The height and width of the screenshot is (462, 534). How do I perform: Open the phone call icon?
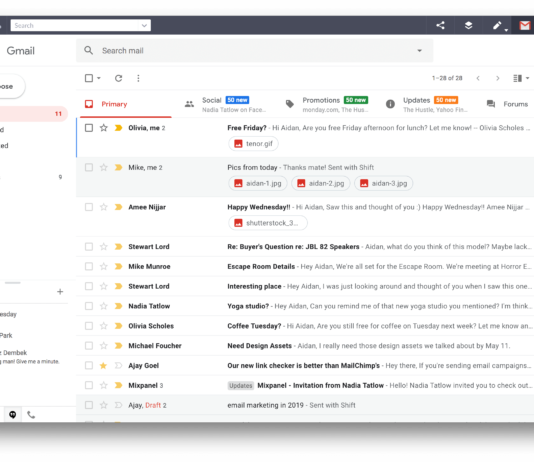click(x=31, y=415)
